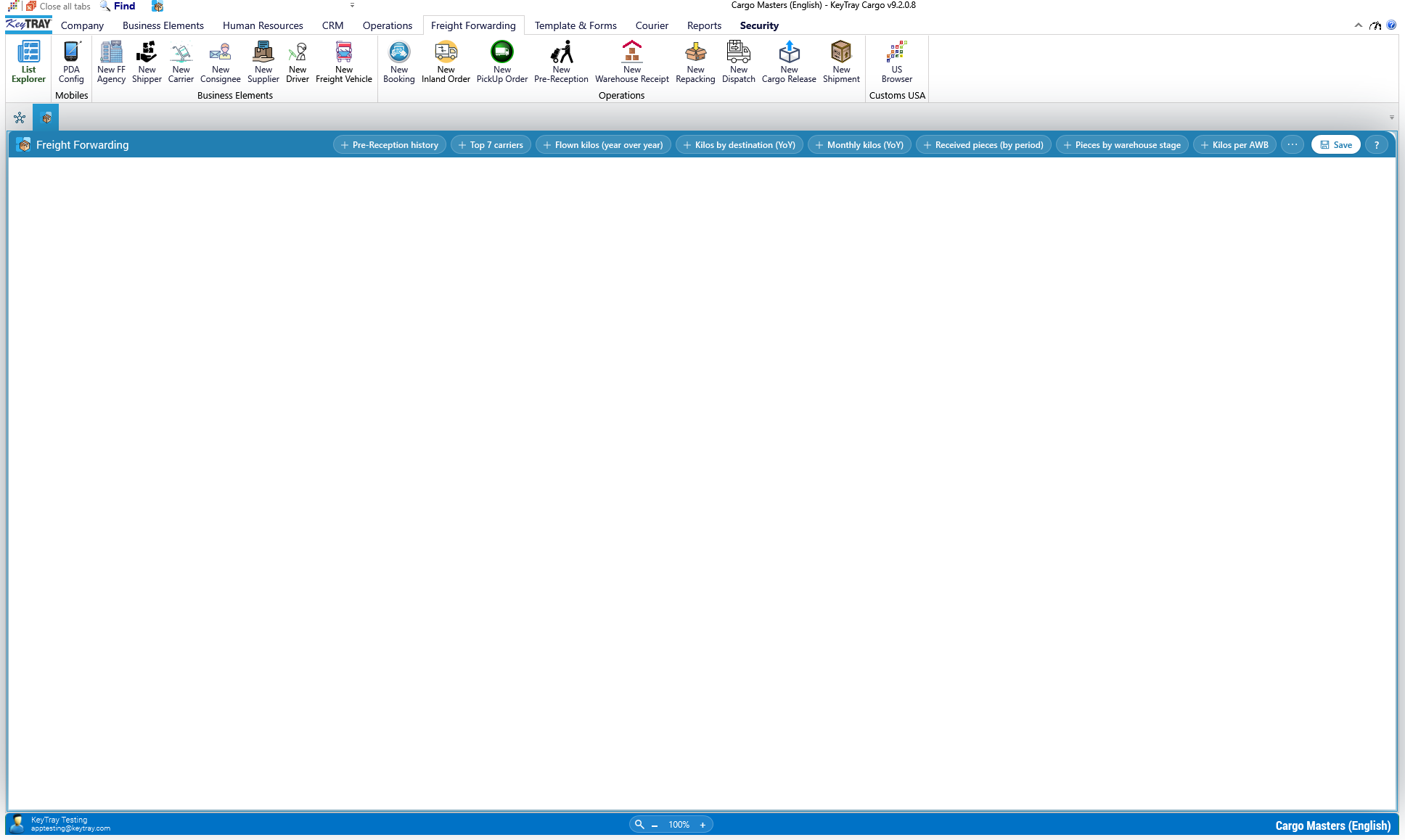Image resolution: width=1405 pixels, height=840 pixels.
Task: Create a New Consignee
Action: (x=221, y=62)
